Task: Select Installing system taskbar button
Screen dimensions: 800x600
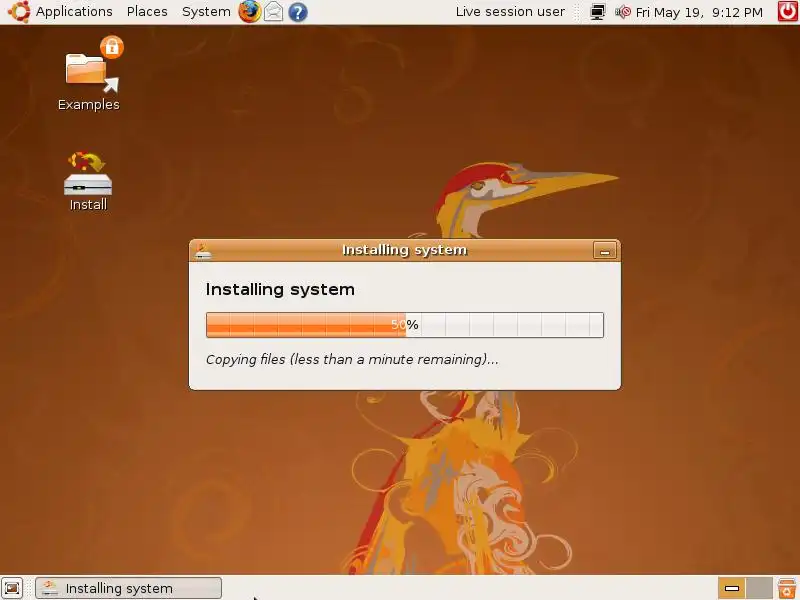Action: (x=129, y=588)
